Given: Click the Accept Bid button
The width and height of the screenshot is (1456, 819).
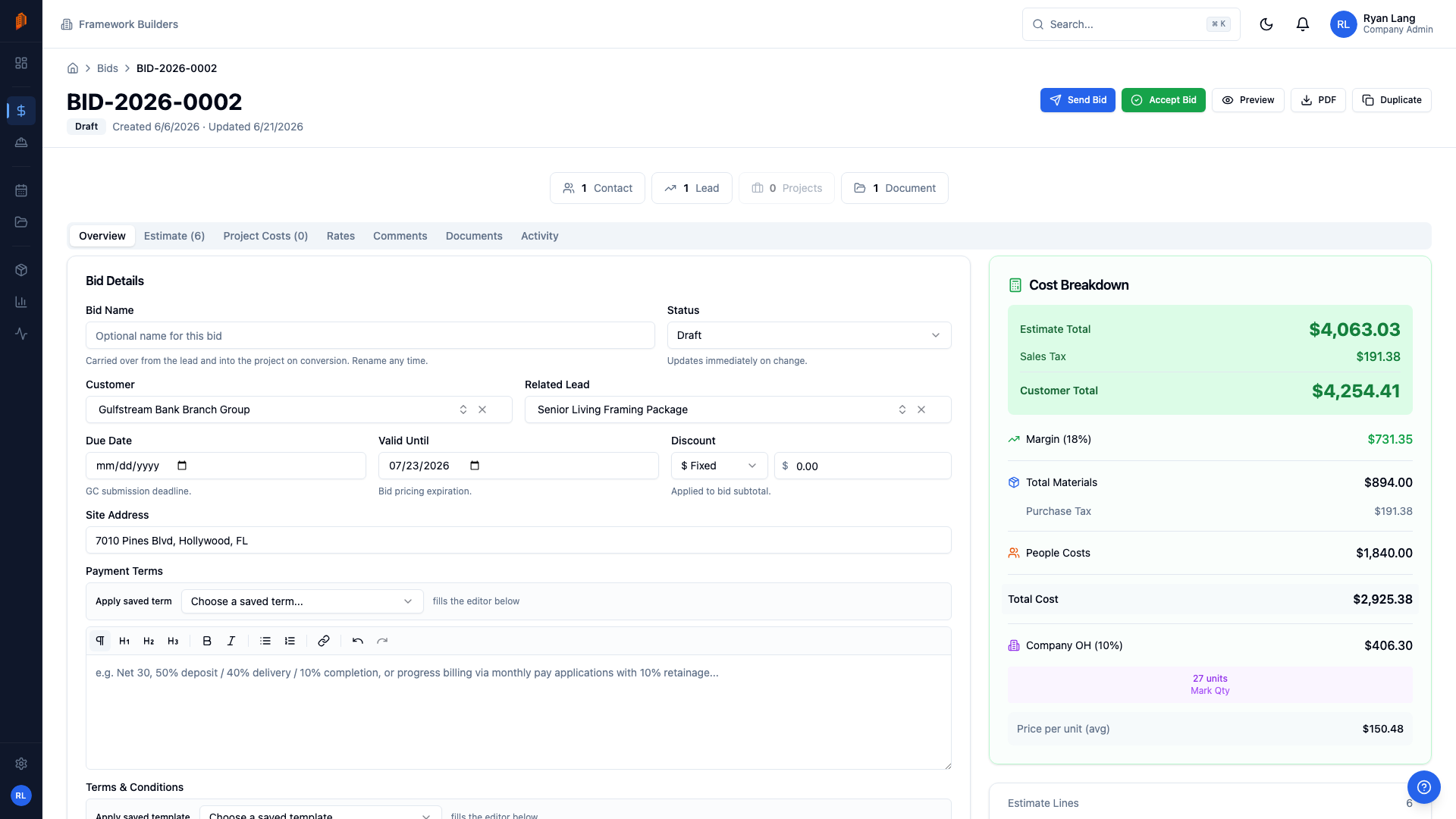Looking at the screenshot, I should coord(1163,100).
